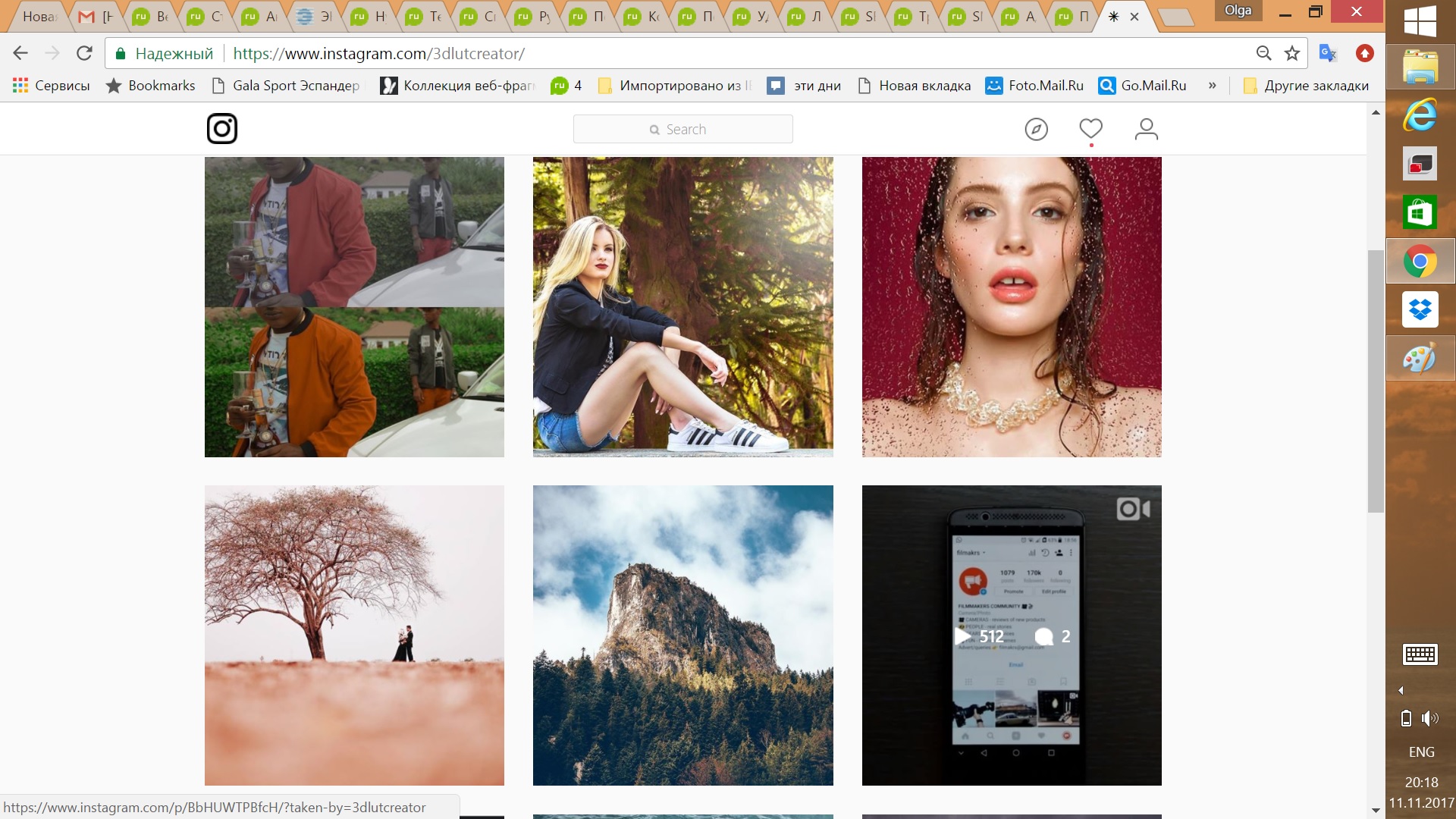Go back to previous page

[x=20, y=53]
